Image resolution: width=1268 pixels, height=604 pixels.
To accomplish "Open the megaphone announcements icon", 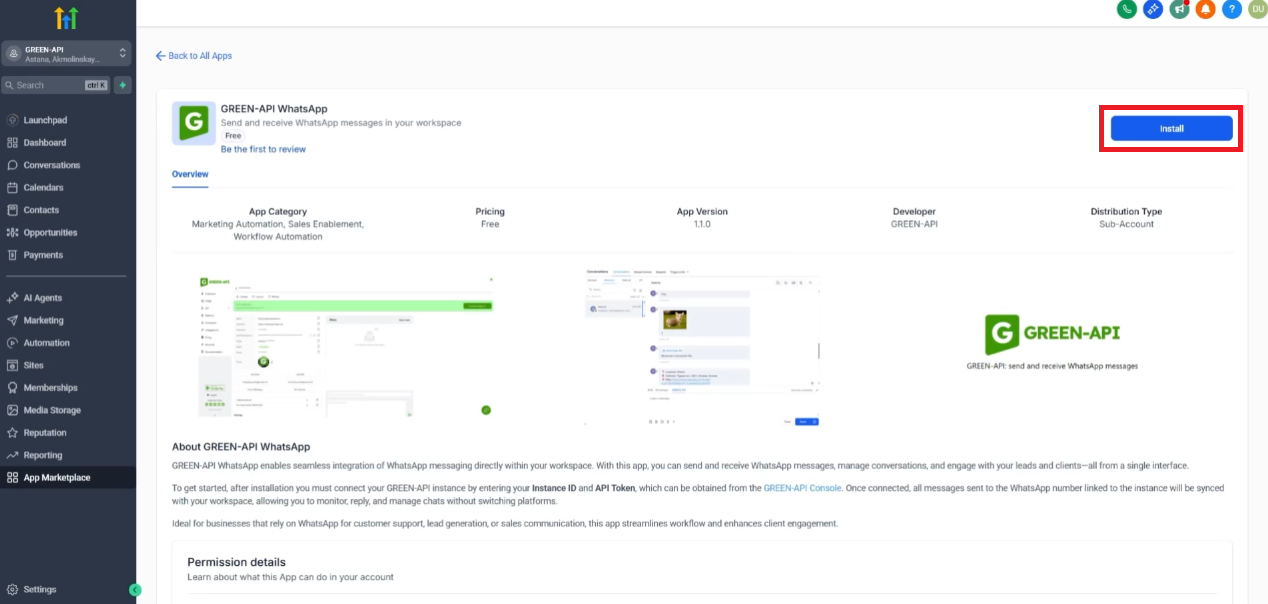I will (1180, 9).
